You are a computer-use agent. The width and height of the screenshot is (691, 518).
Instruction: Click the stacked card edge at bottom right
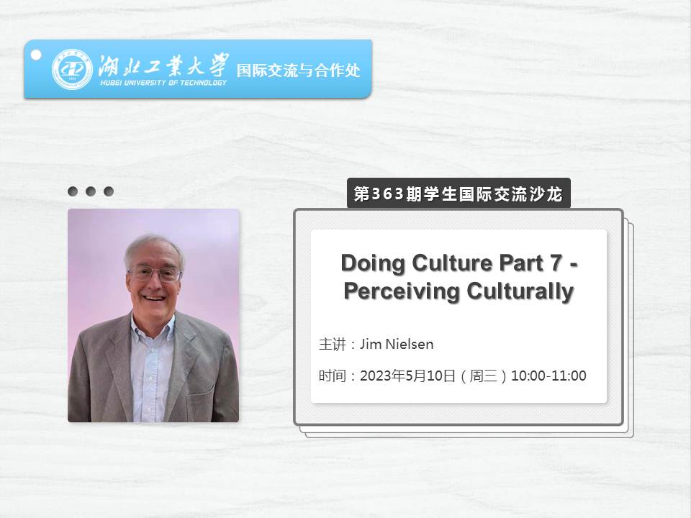pyautogui.click(x=627, y=430)
